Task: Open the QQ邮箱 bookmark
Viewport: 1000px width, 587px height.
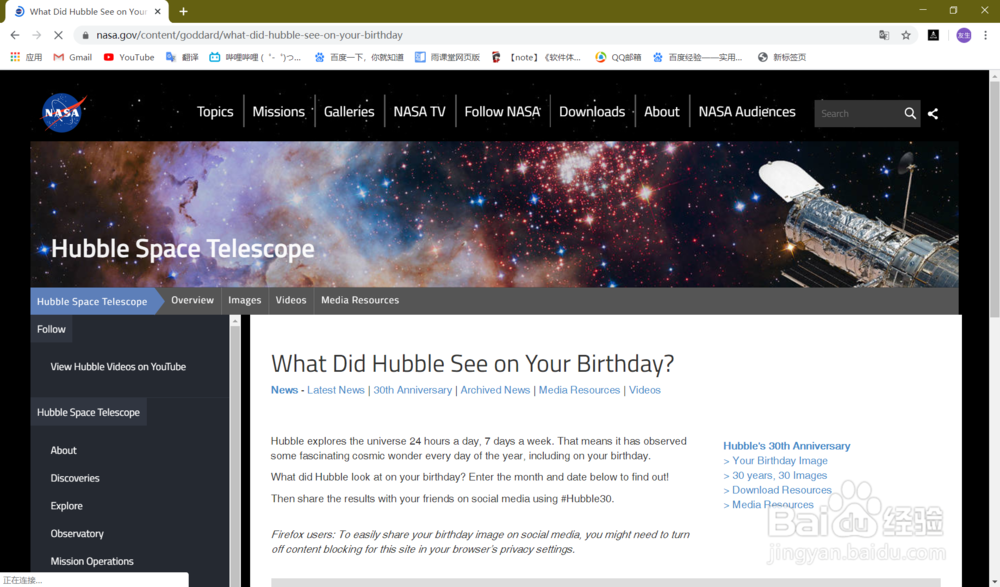Action: coord(618,57)
